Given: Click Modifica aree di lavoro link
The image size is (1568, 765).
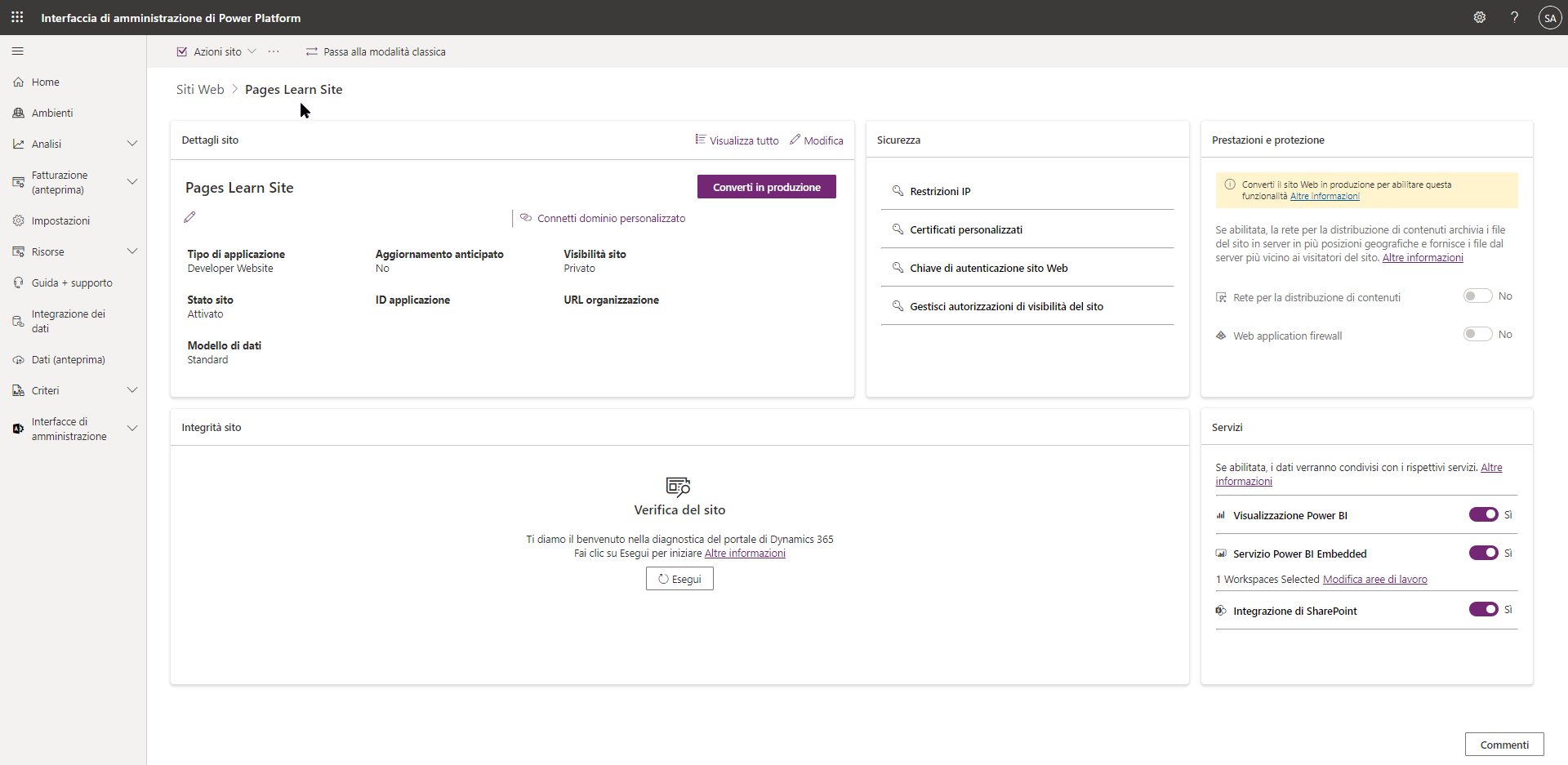Looking at the screenshot, I should click(x=1375, y=580).
